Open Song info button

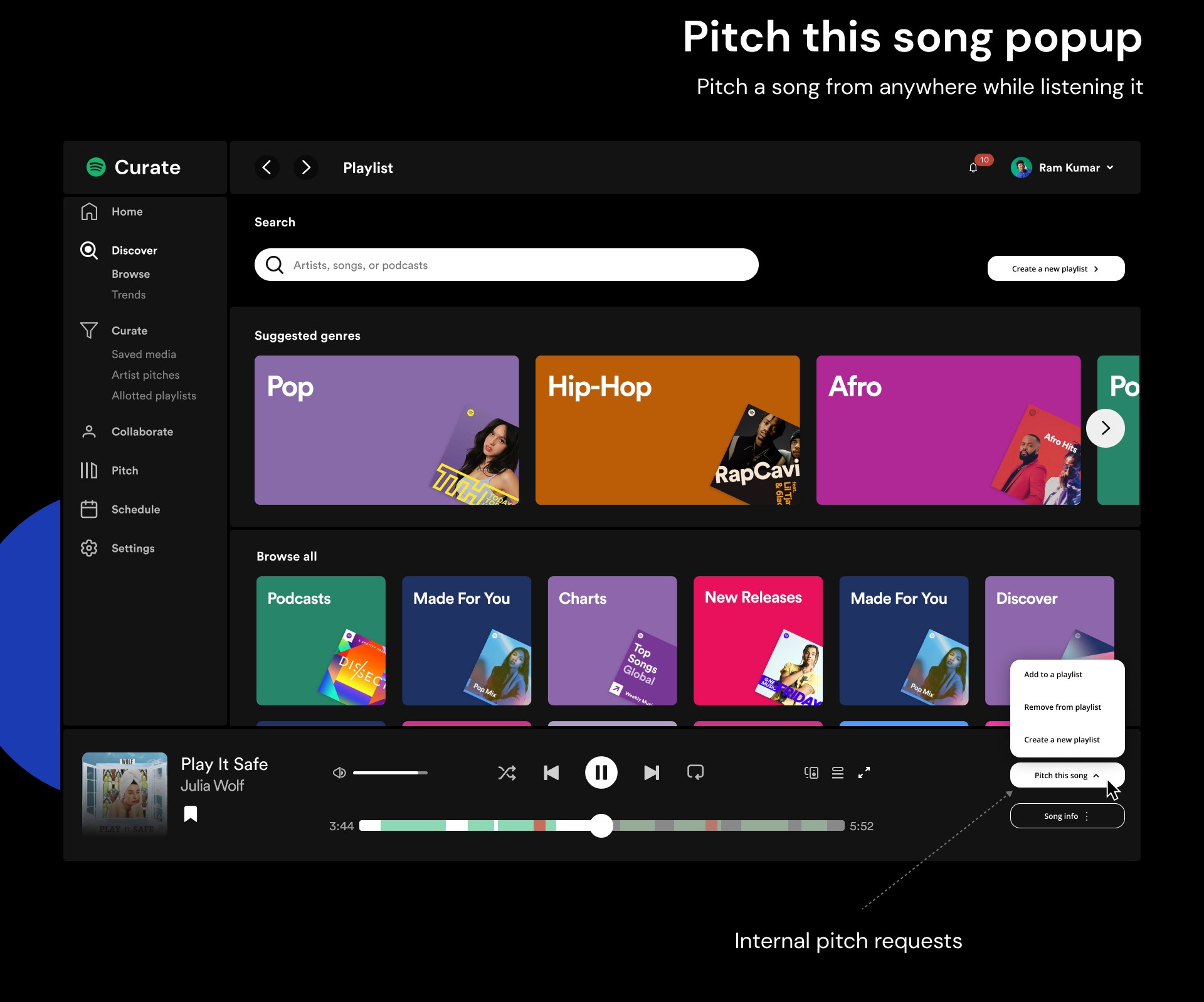coord(1067,816)
